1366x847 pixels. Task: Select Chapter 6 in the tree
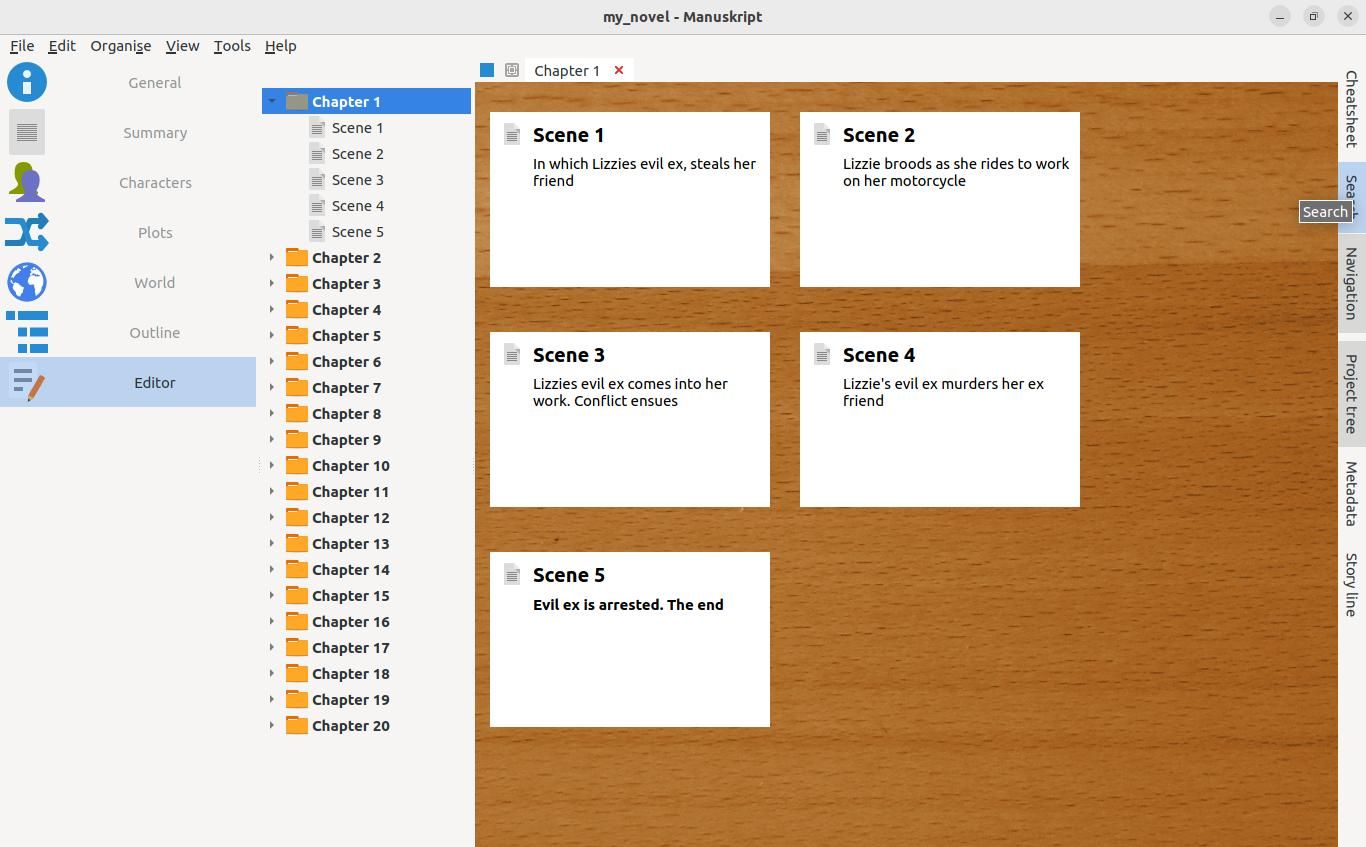[x=346, y=361]
